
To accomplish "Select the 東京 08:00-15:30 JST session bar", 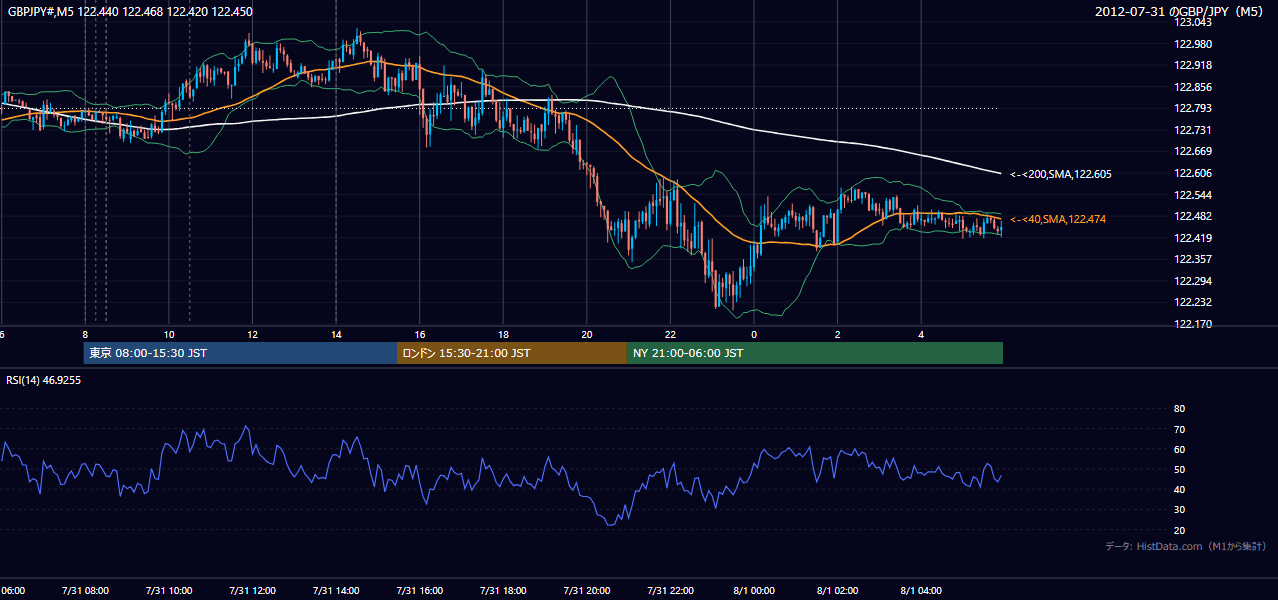I will [x=240, y=353].
